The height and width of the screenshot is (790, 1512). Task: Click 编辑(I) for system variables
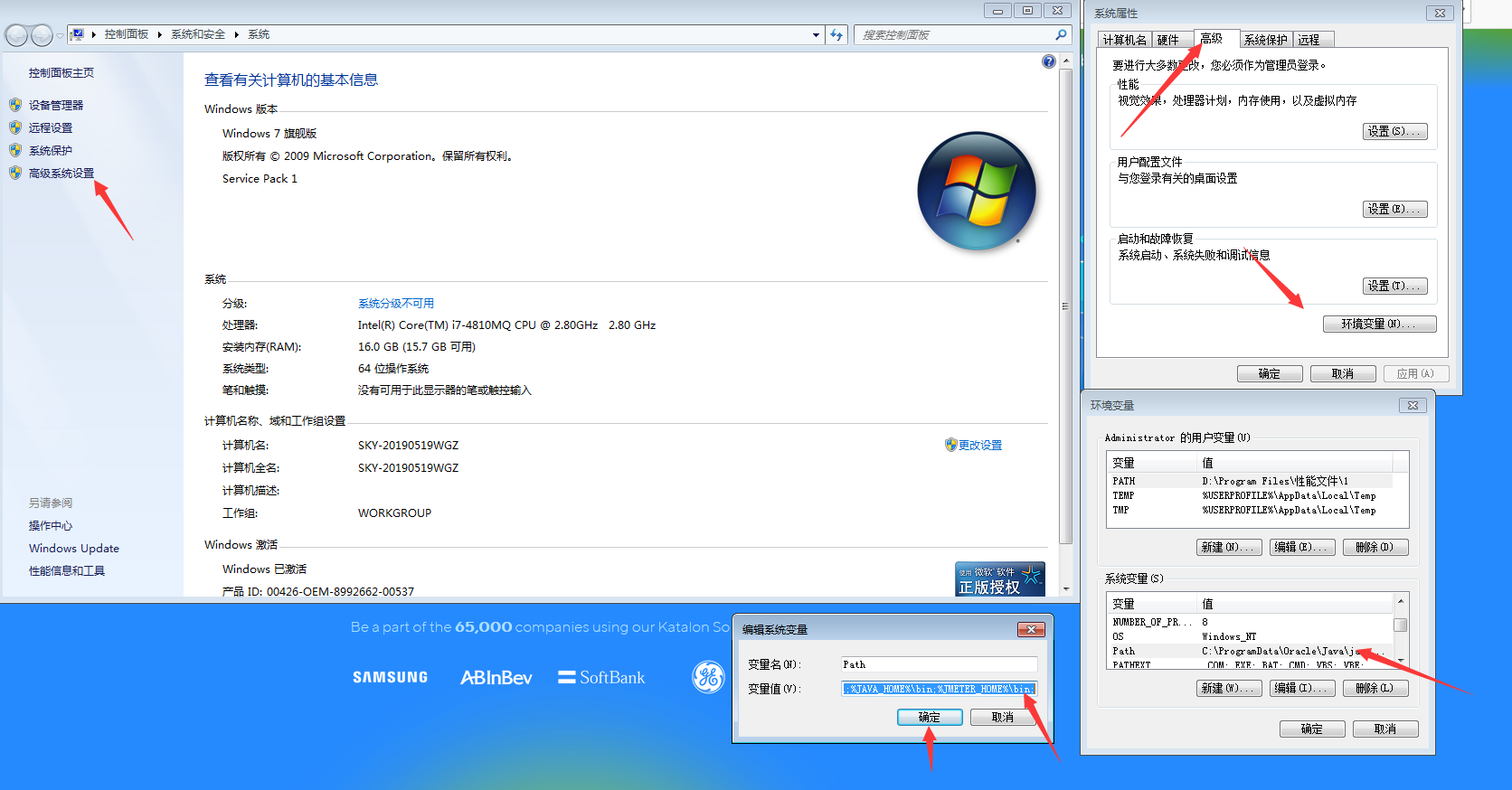(x=1302, y=689)
